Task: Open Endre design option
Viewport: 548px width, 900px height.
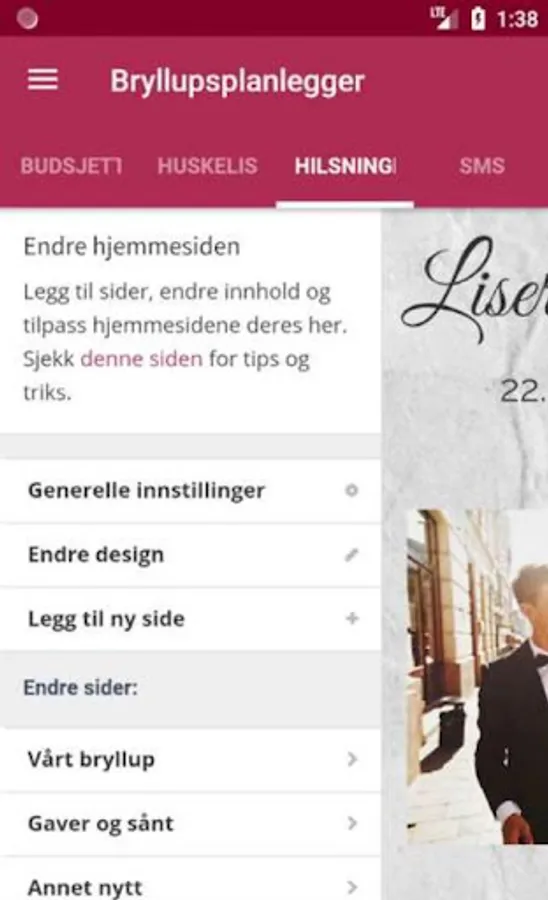Action: (x=191, y=554)
